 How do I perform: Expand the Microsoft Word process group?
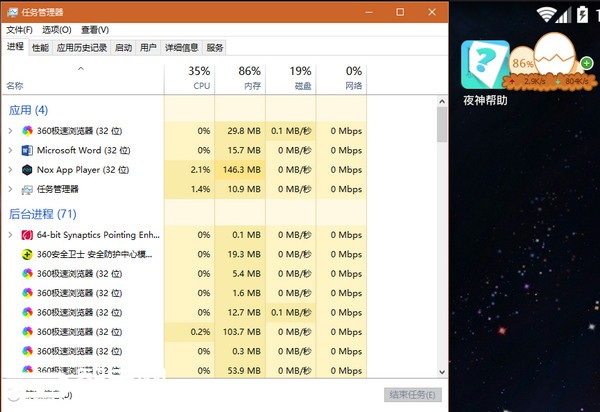(11, 150)
